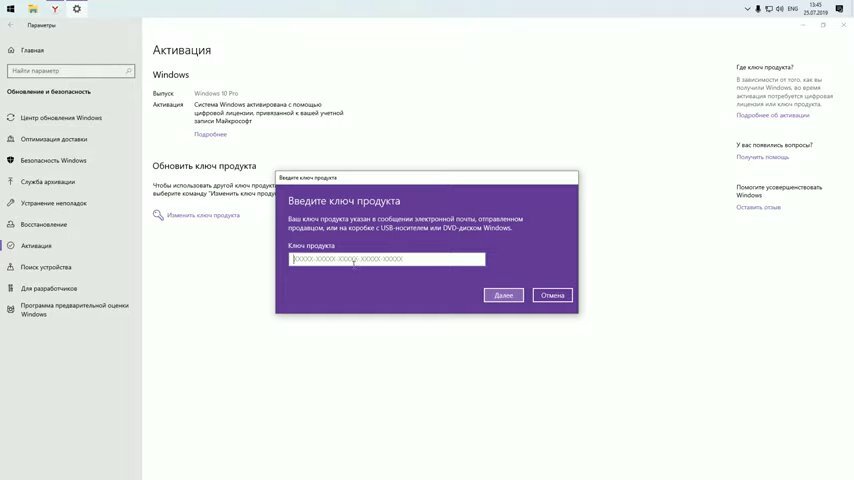Open Центр обновления Windows

tap(61, 118)
